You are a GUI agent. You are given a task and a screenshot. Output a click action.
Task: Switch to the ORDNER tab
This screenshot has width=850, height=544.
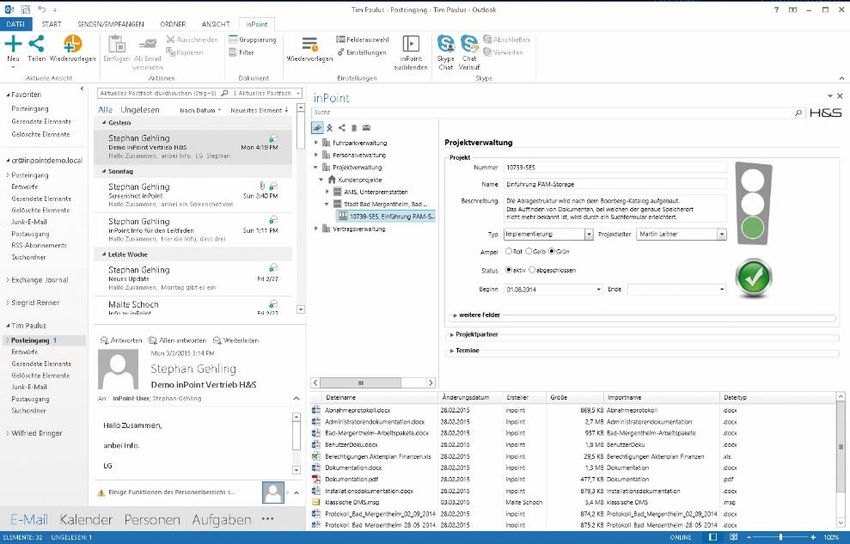coord(173,24)
